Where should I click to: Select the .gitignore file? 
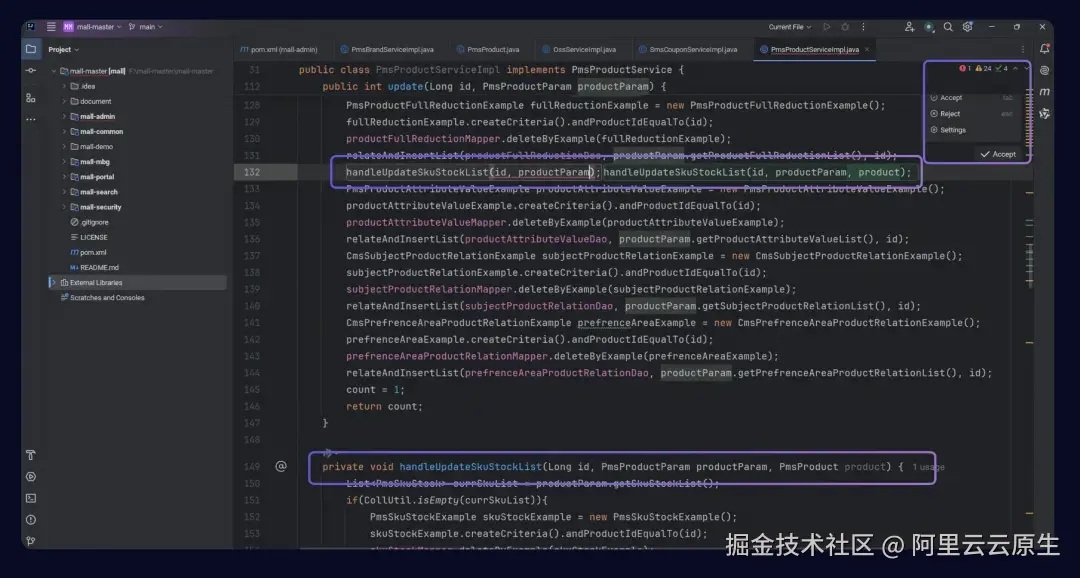tap(89, 223)
